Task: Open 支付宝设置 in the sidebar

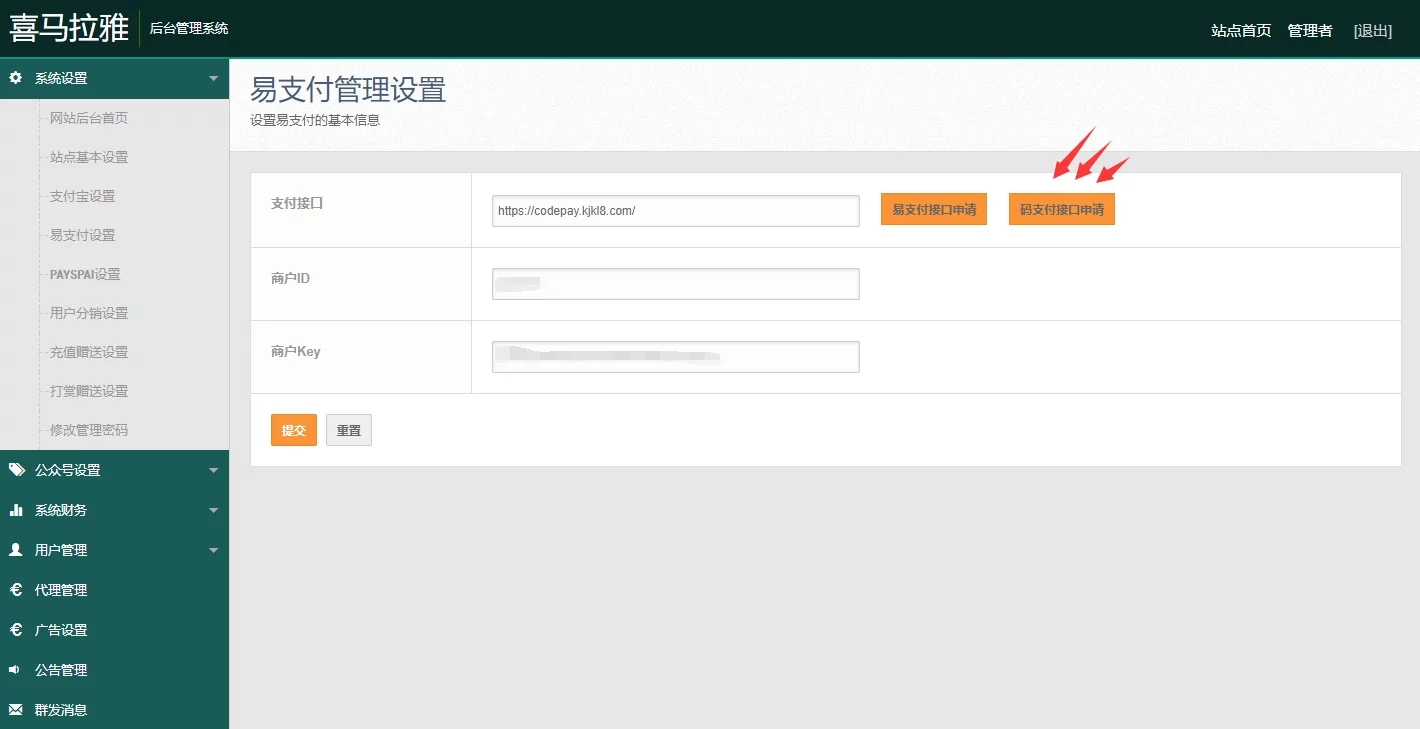Action: (x=82, y=196)
